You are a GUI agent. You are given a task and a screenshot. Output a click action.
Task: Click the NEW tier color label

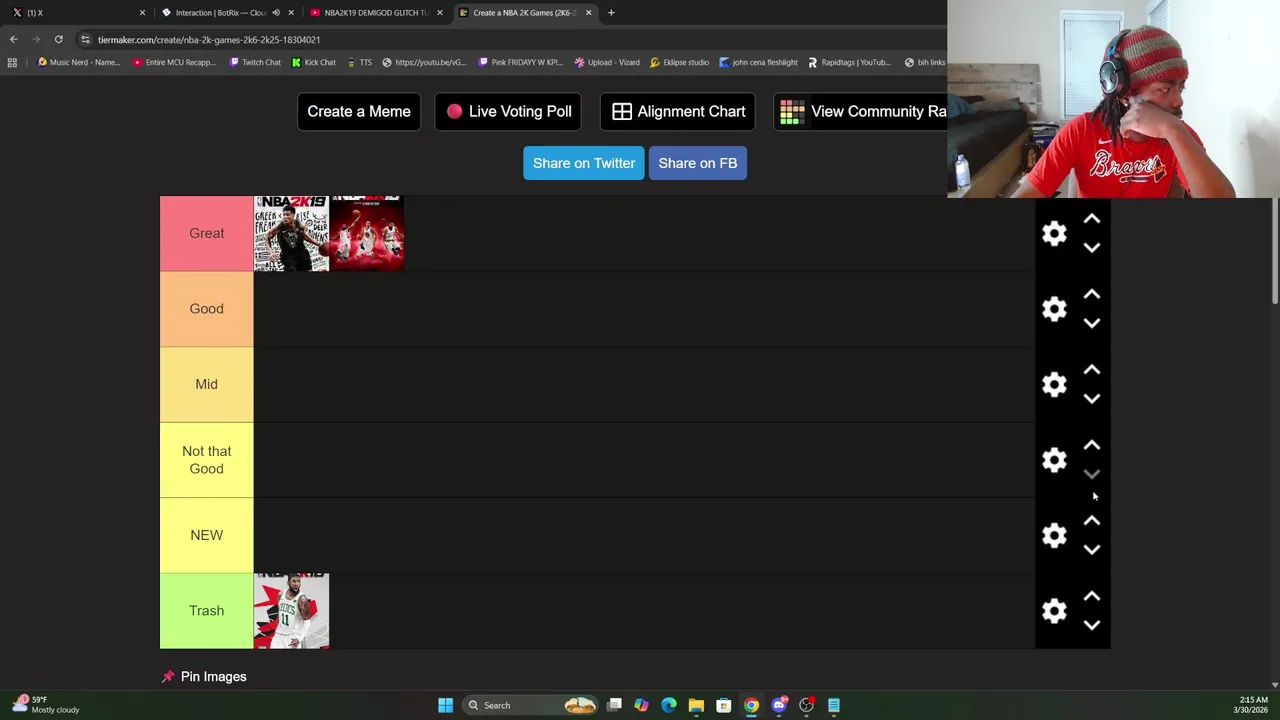tap(206, 535)
